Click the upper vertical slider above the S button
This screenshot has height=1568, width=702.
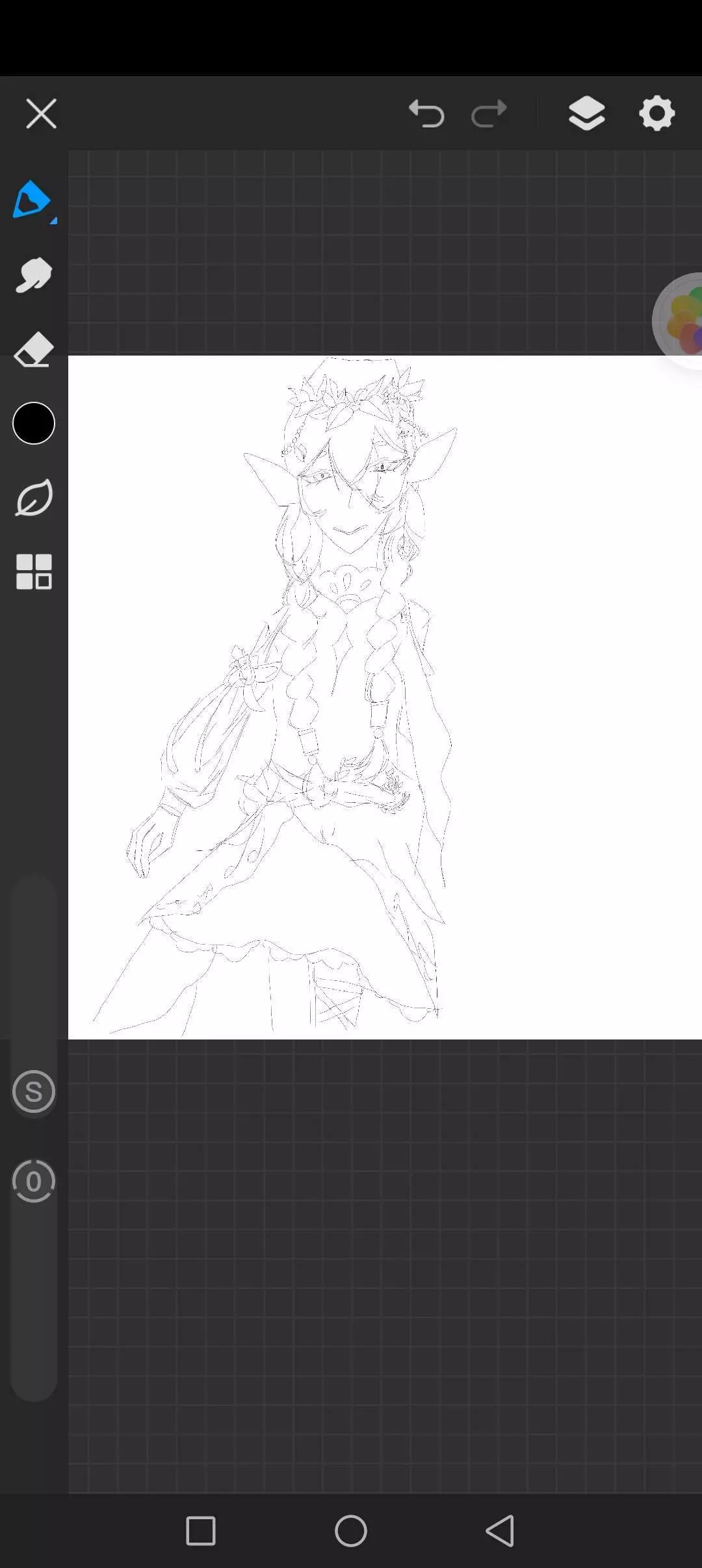pos(34,969)
